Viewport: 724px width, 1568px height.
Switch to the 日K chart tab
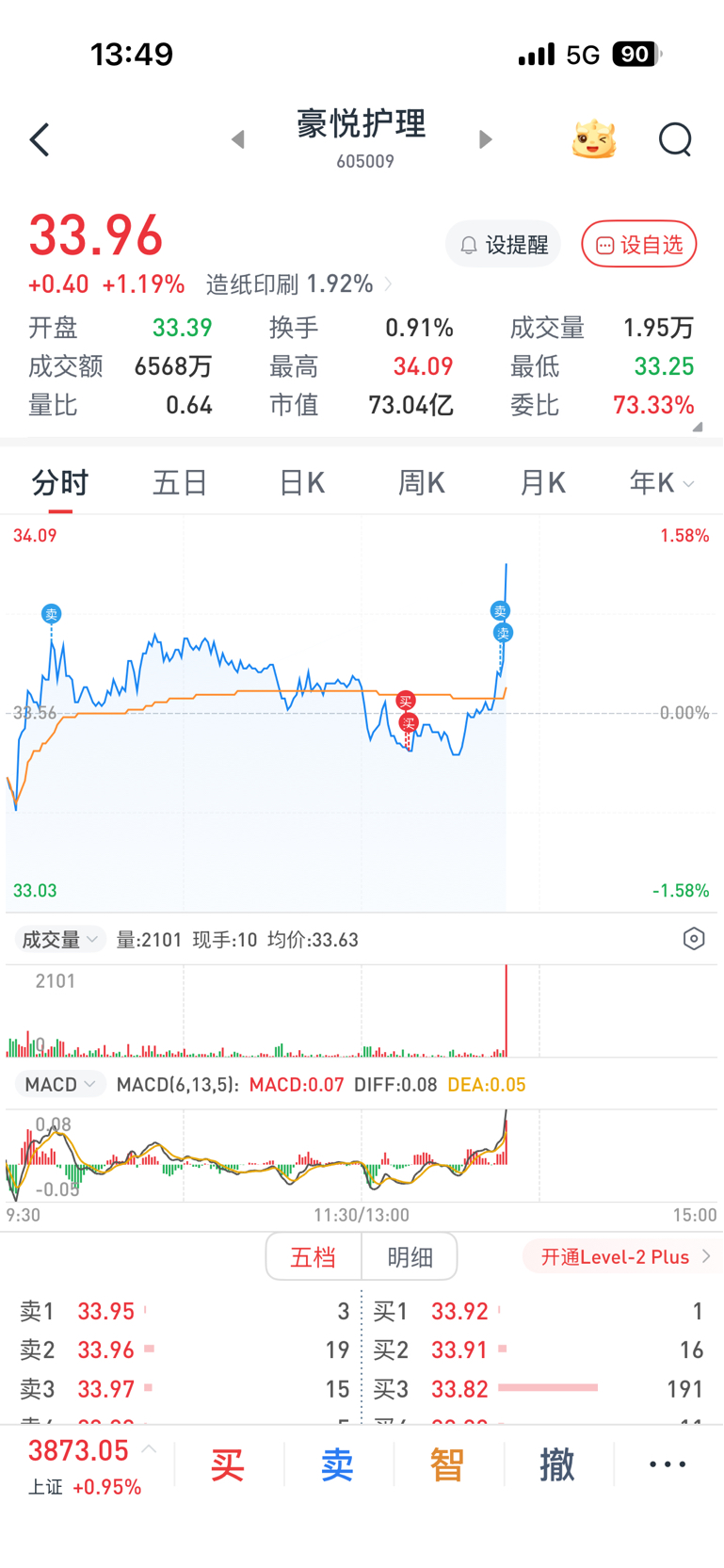coord(301,483)
